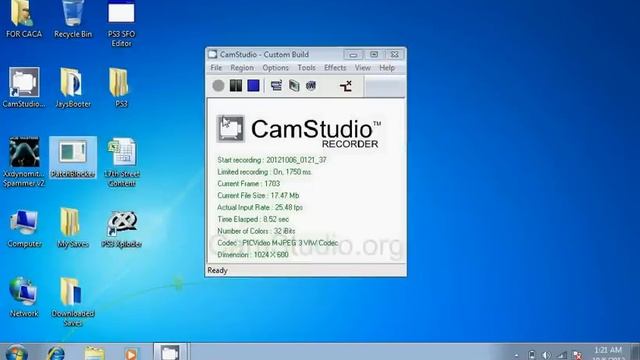Launch Internet Explorer from taskbar
The height and width of the screenshot is (360, 640).
pyautogui.click(x=56, y=353)
